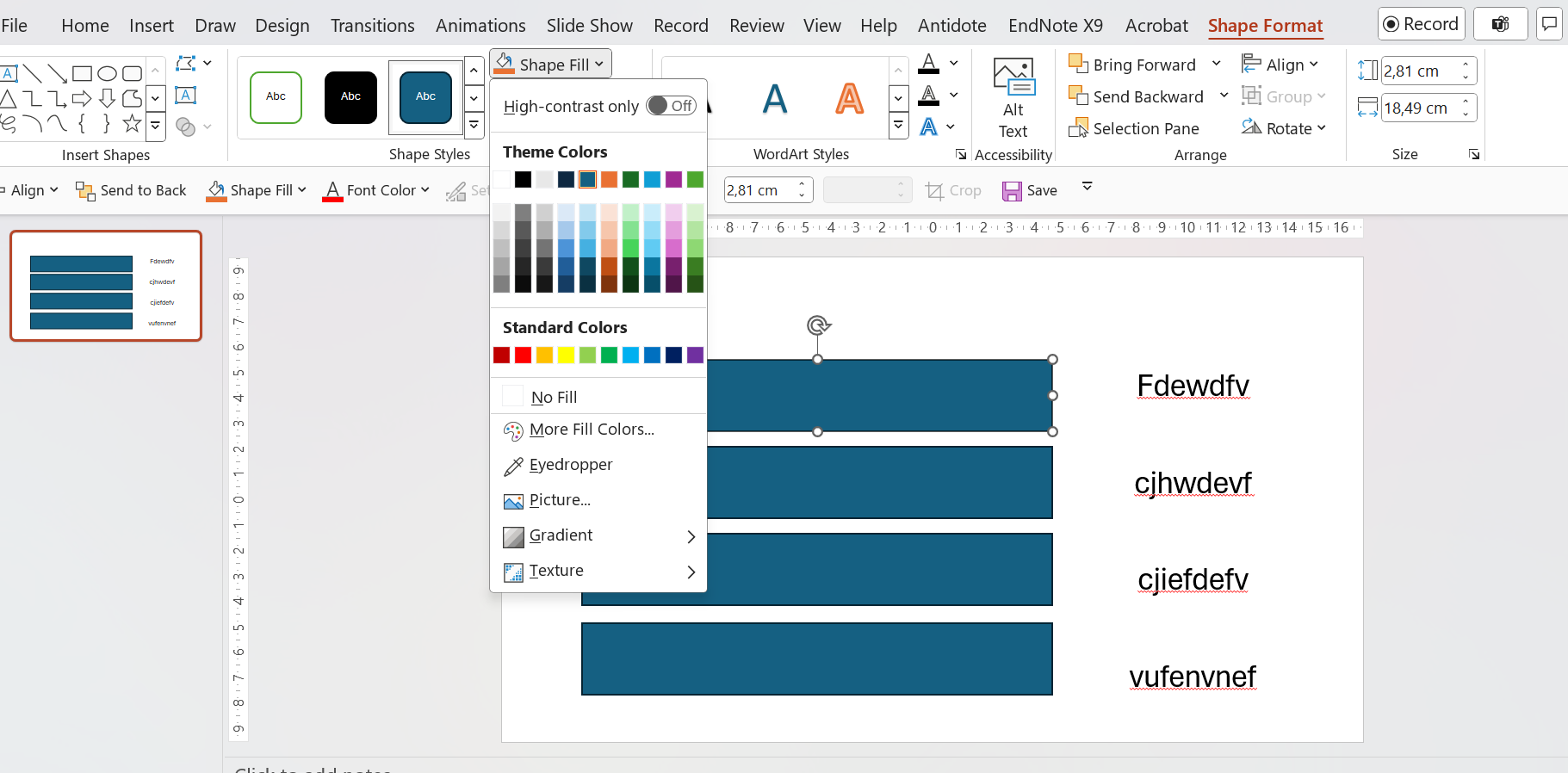Select the right arrow block shape
The height and width of the screenshot is (773, 1568).
[82, 98]
